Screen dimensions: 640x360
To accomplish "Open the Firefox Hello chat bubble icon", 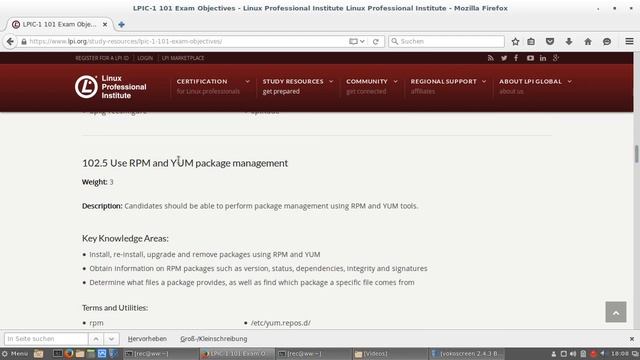I will pyautogui.click(x=607, y=41).
